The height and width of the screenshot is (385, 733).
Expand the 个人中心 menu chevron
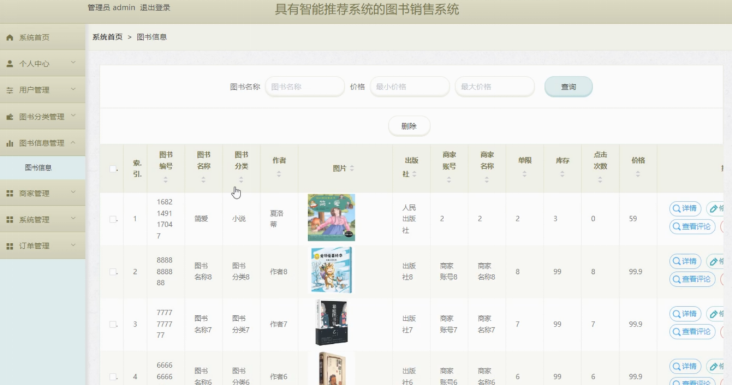point(73,62)
